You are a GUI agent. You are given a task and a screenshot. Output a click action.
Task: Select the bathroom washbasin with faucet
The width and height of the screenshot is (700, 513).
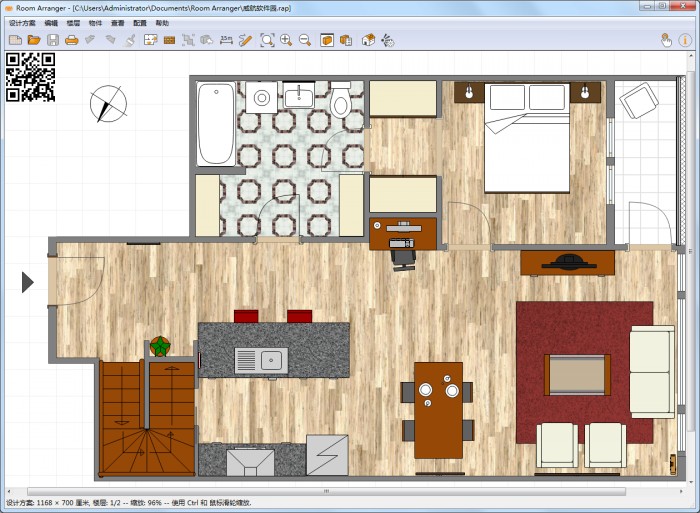[x=299, y=95]
